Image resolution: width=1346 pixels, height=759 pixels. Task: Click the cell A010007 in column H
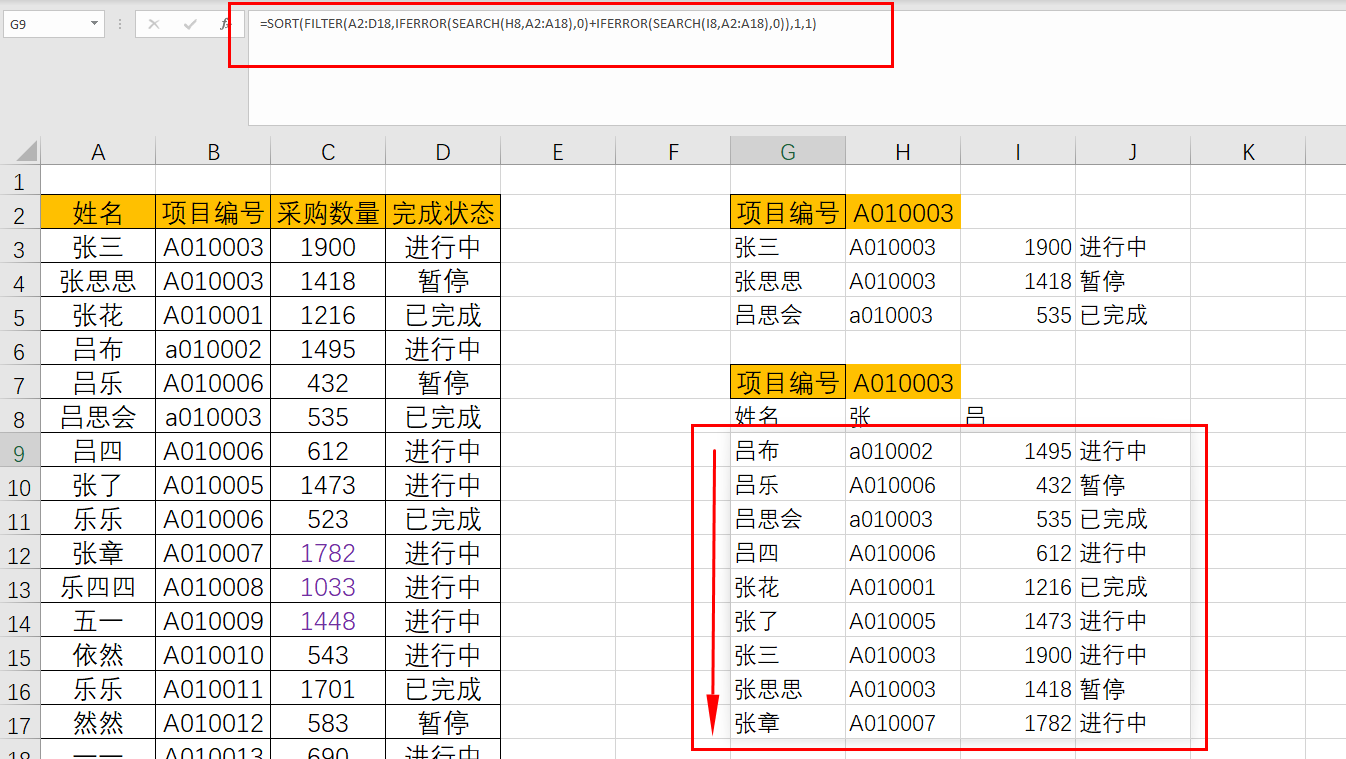(903, 723)
